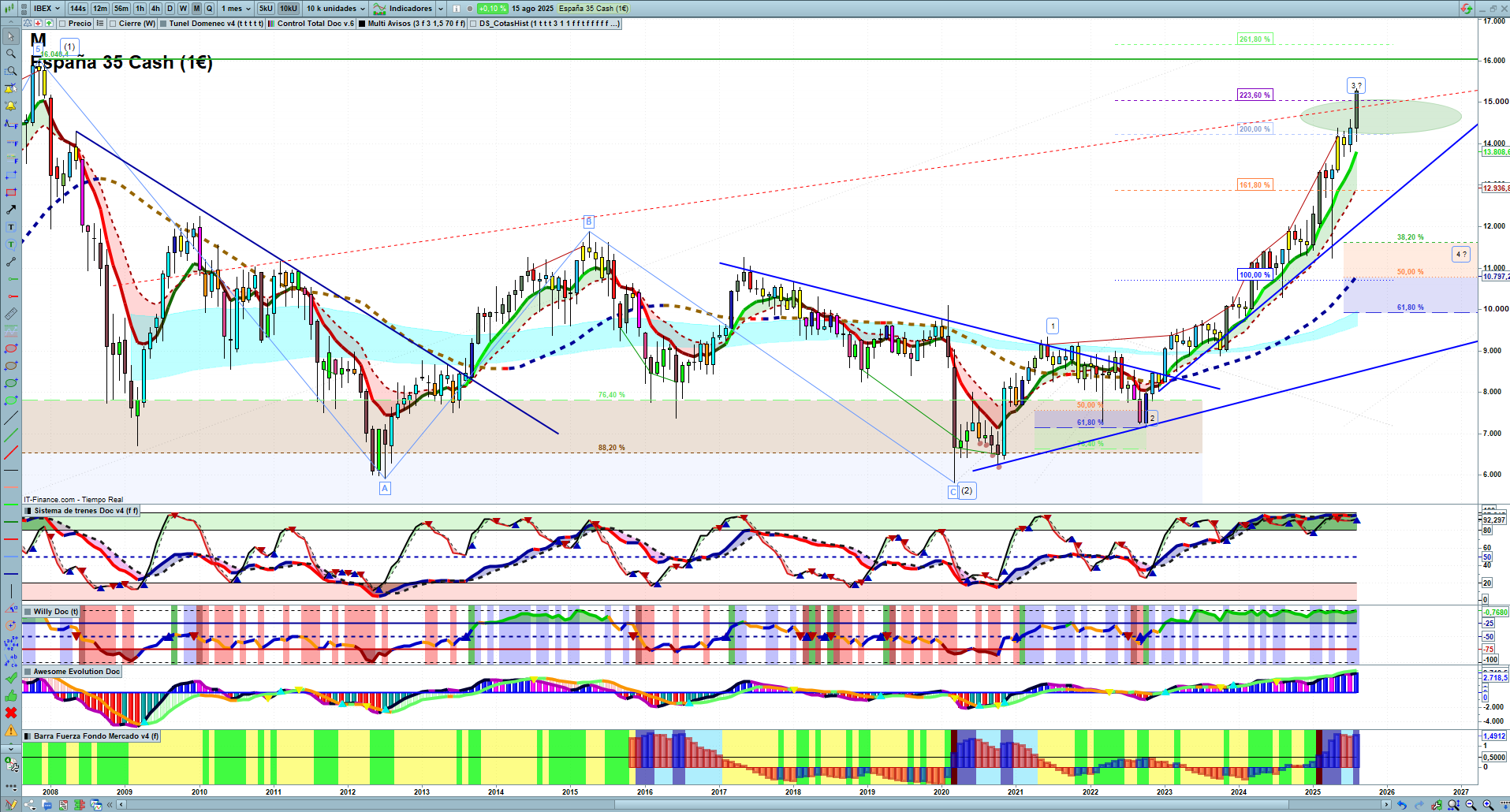The width and height of the screenshot is (1510, 812).
Task: Select the yellow alert bell tool
Action: 11,106
